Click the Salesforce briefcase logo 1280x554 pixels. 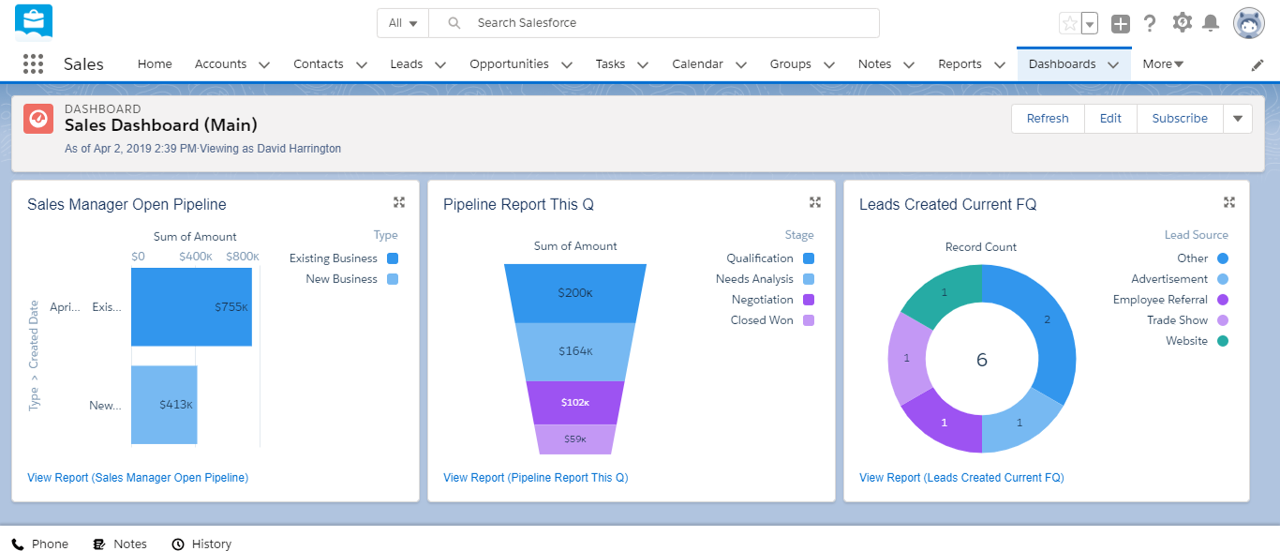(34, 21)
